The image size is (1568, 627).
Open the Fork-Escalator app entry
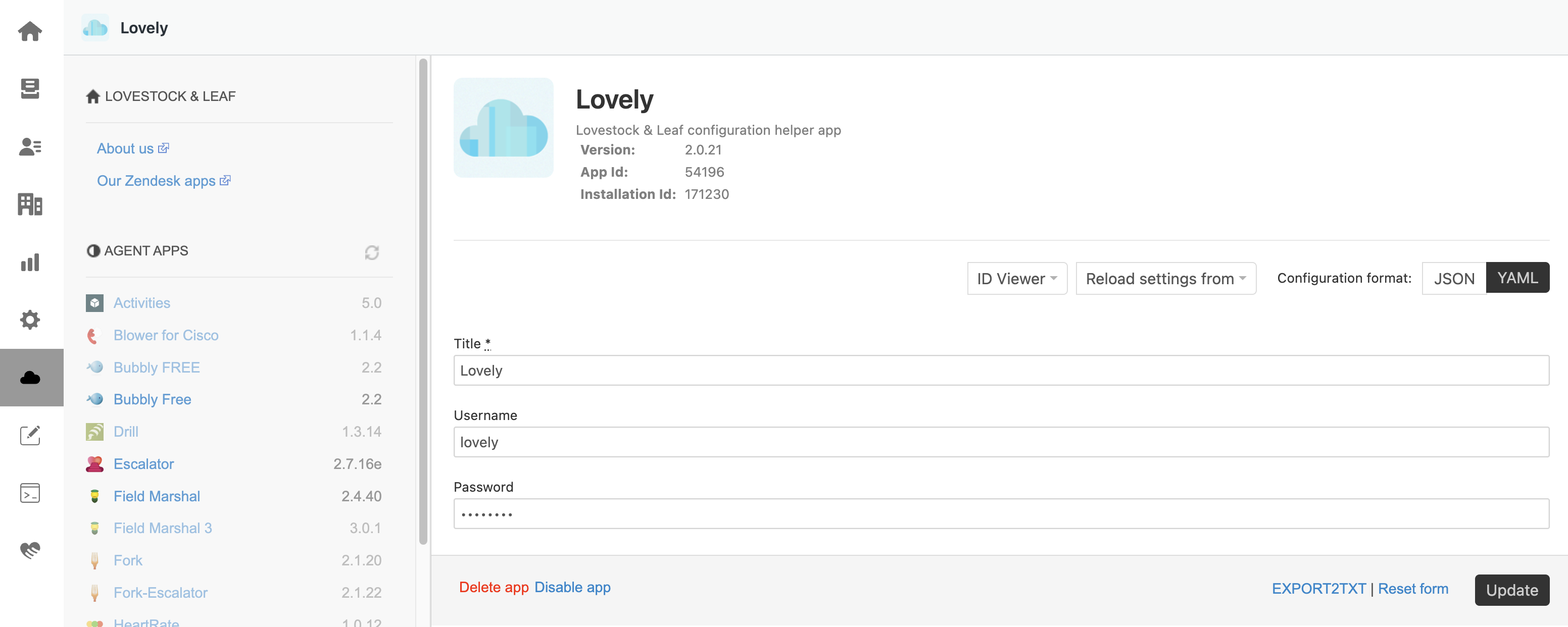pos(160,592)
